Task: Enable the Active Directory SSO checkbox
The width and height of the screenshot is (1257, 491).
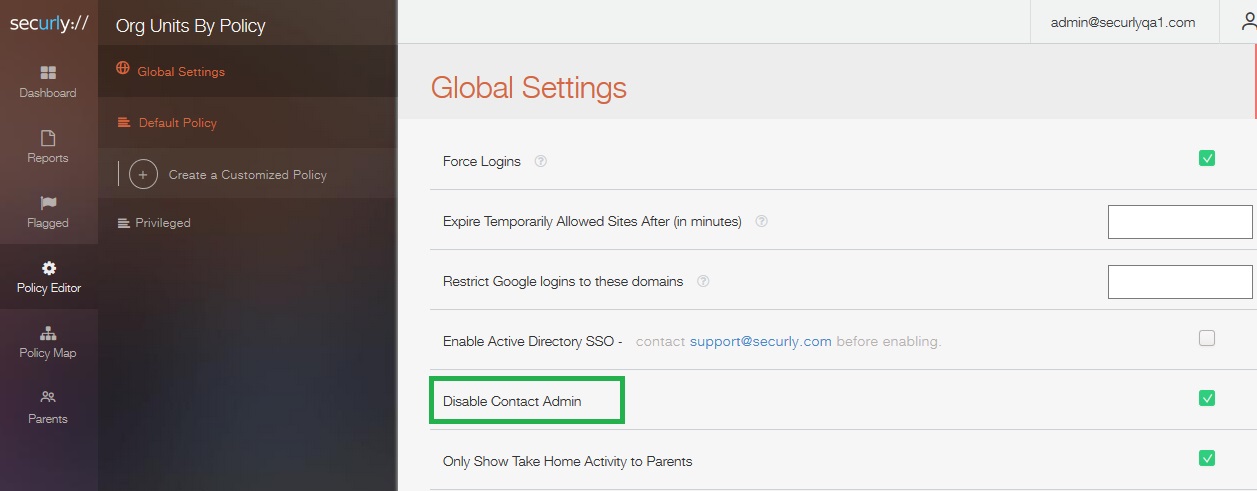Action: click(x=1207, y=338)
